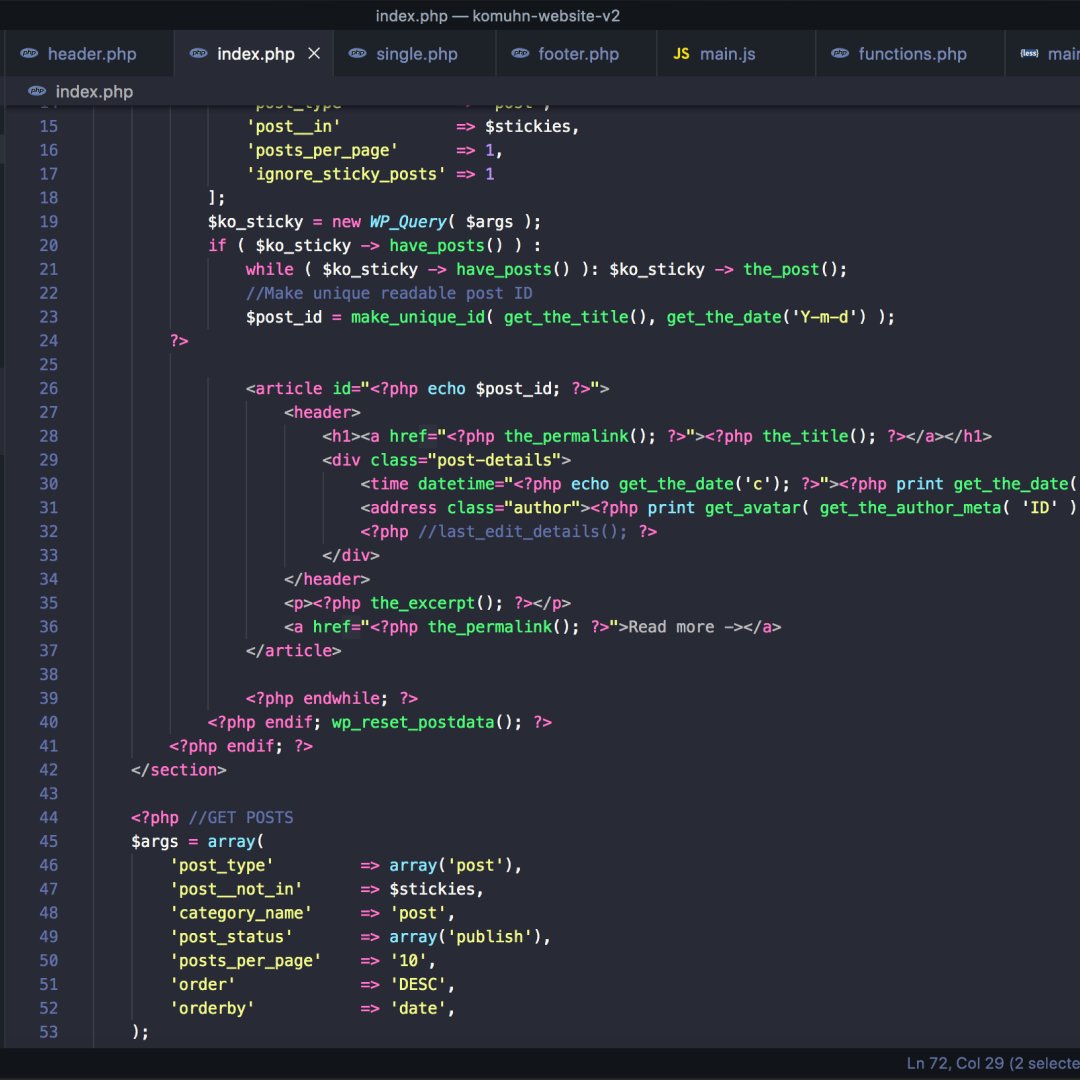Click the //last_edit_details(); comment
Screen dimensions: 1080x1080
tap(523, 532)
